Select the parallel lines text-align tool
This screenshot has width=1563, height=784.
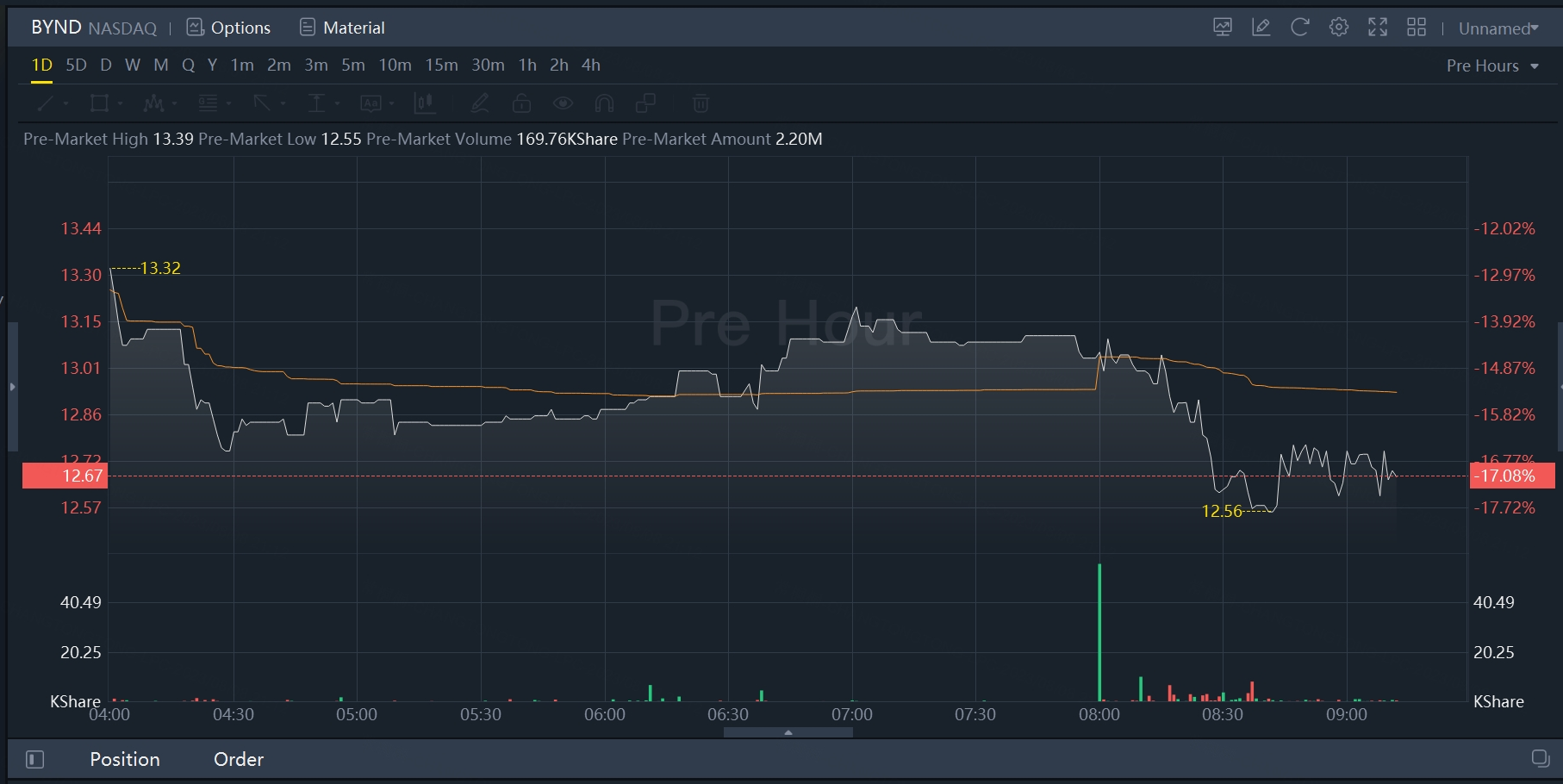[x=208, y=103]
